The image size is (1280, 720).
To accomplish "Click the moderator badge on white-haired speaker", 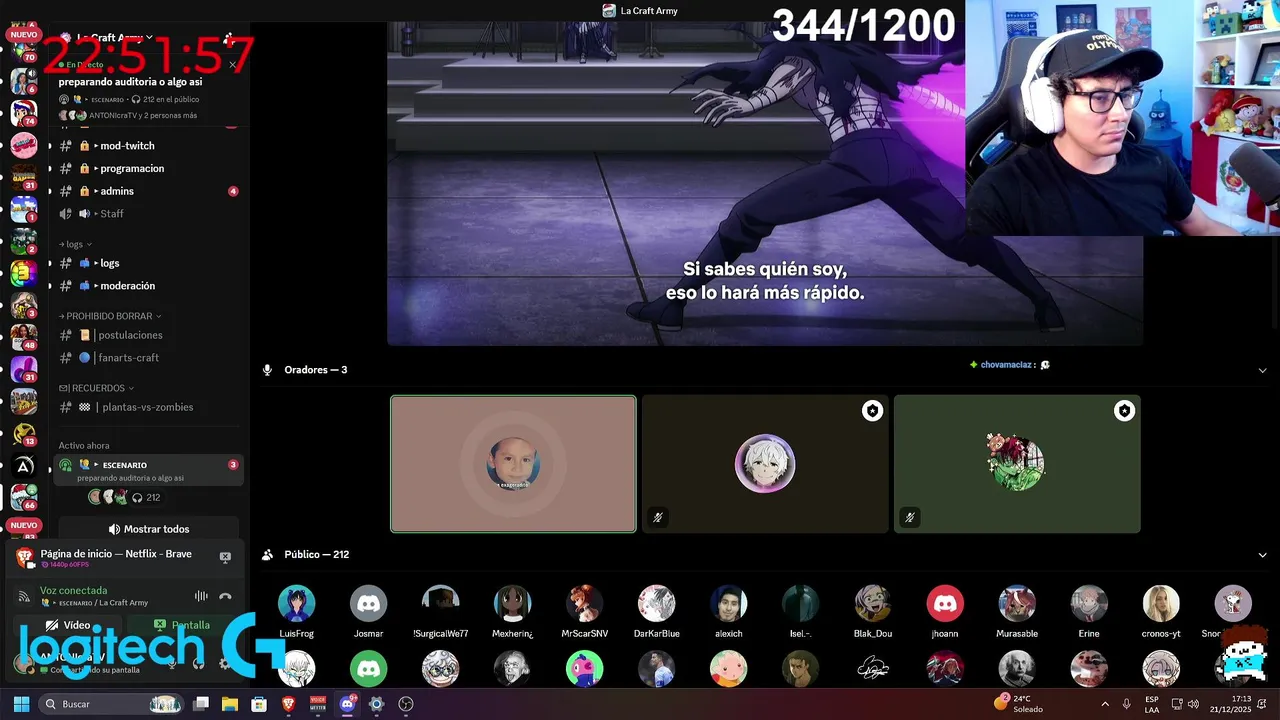I will point(872,411).
